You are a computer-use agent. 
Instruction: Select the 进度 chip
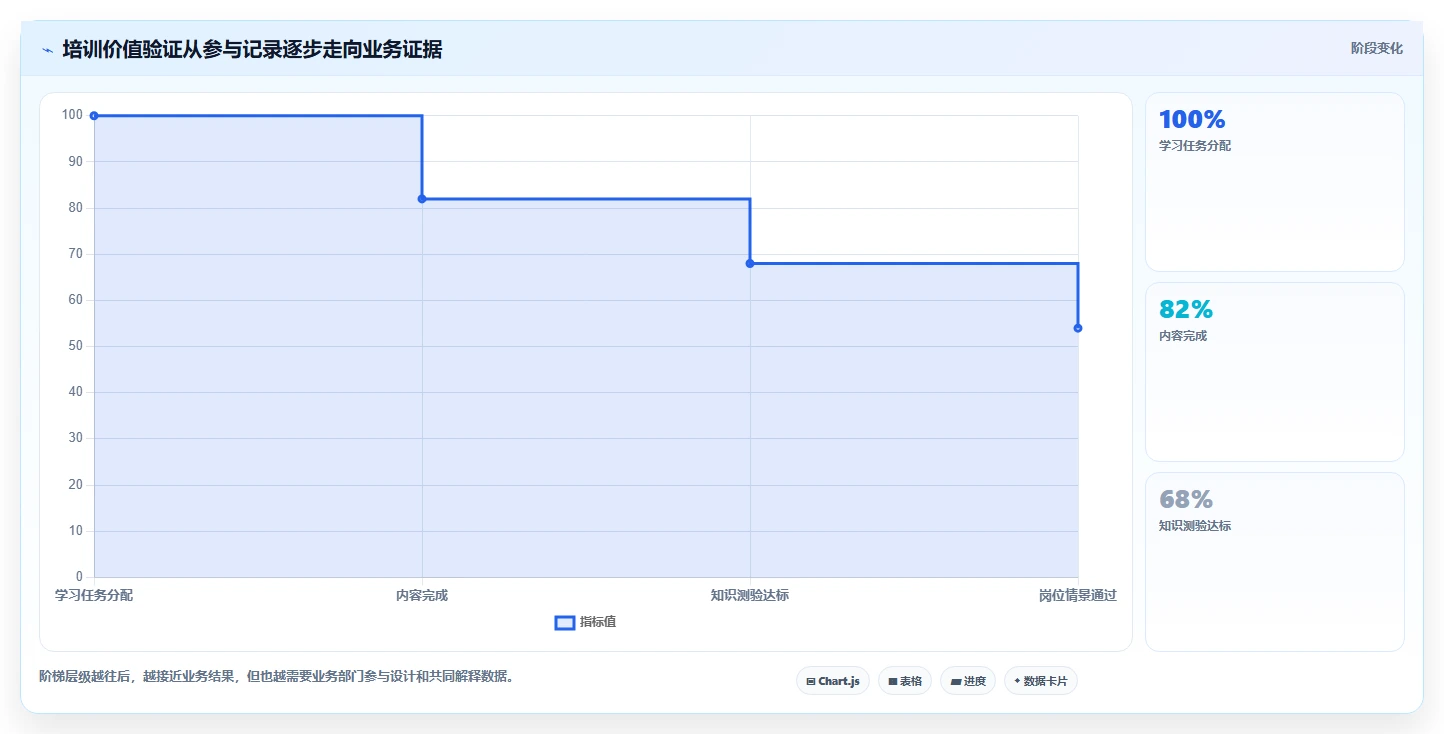click(968, 681)
